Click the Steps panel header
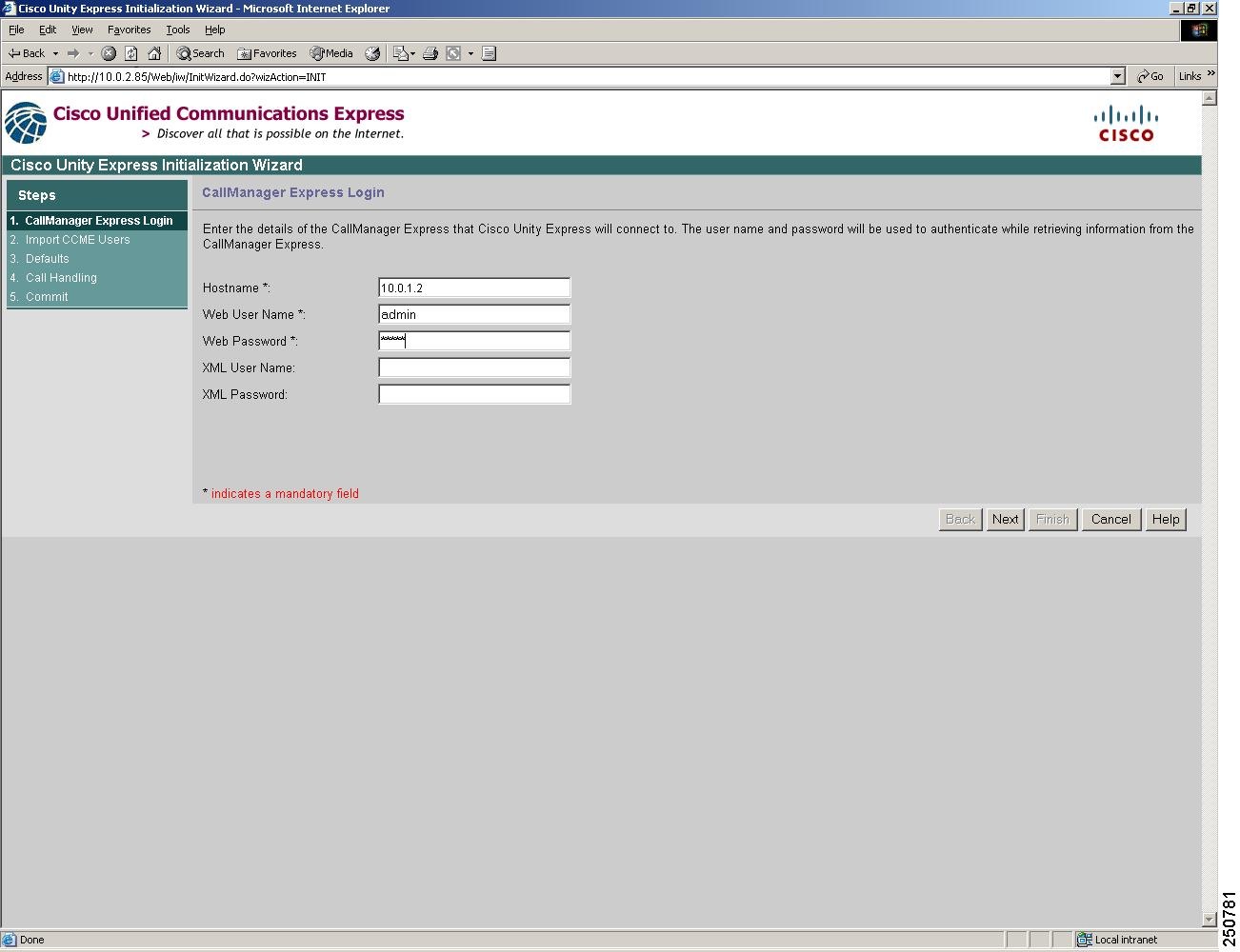 (x=96, y=195)
